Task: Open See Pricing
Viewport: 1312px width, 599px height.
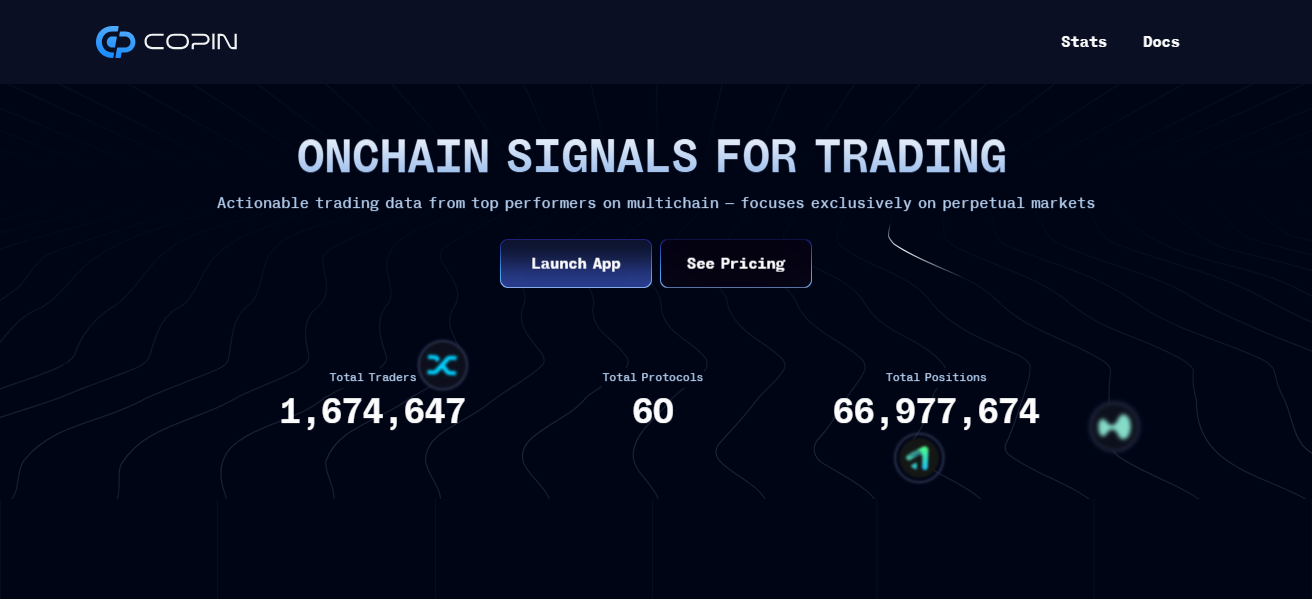Action: tap(735, 263)
